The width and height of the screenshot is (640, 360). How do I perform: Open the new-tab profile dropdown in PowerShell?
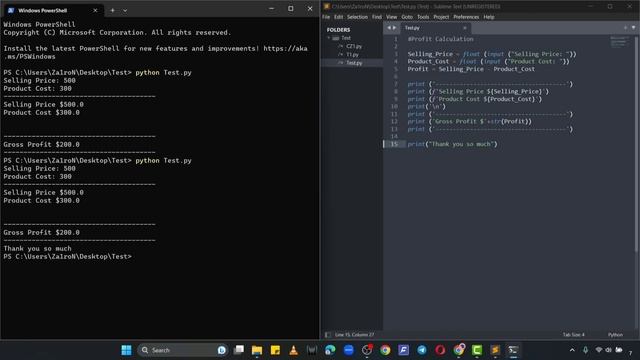125,10
